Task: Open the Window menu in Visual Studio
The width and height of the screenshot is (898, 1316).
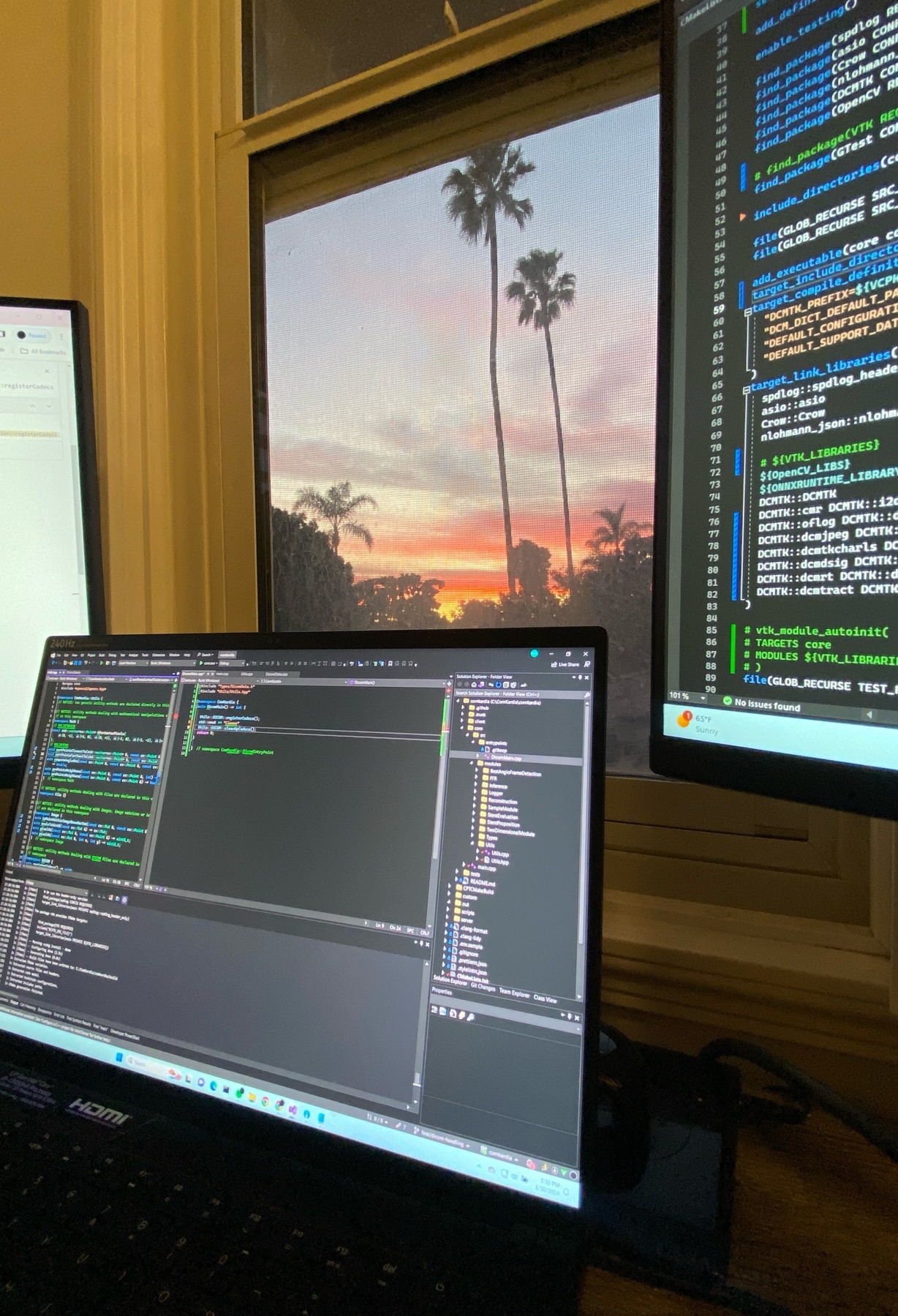Action: (174, 655)
